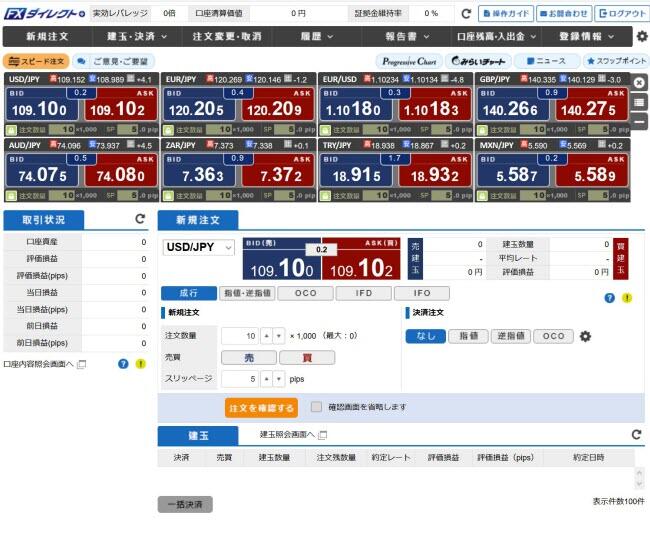
Task: Select 成行 order type tab
Action: [x=189, y=293]
